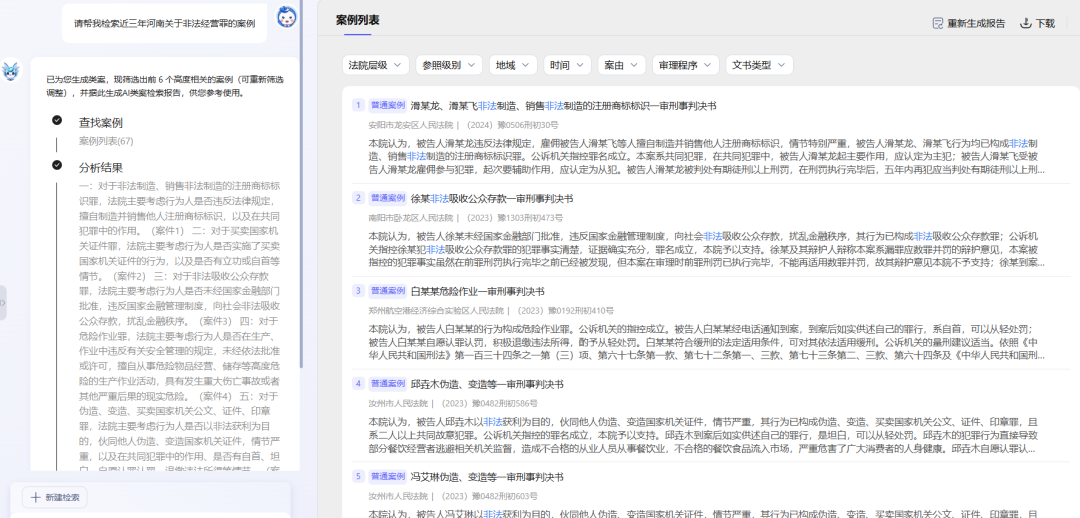Click the number 3 badge of third case
This screenshot has height=518, width=1080.
[358, 291]
